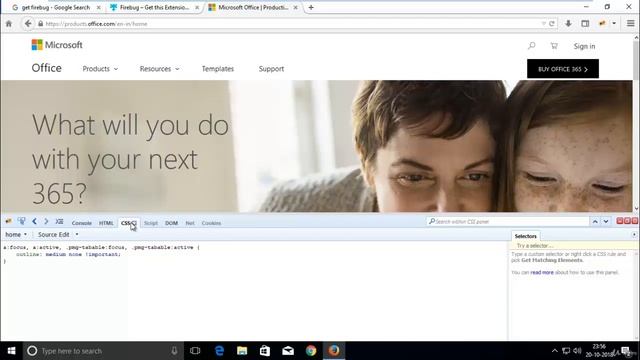The width and height of the screenshot is (640, 360).
Task: Click the Source Edit button
Action: pos(53,235)
